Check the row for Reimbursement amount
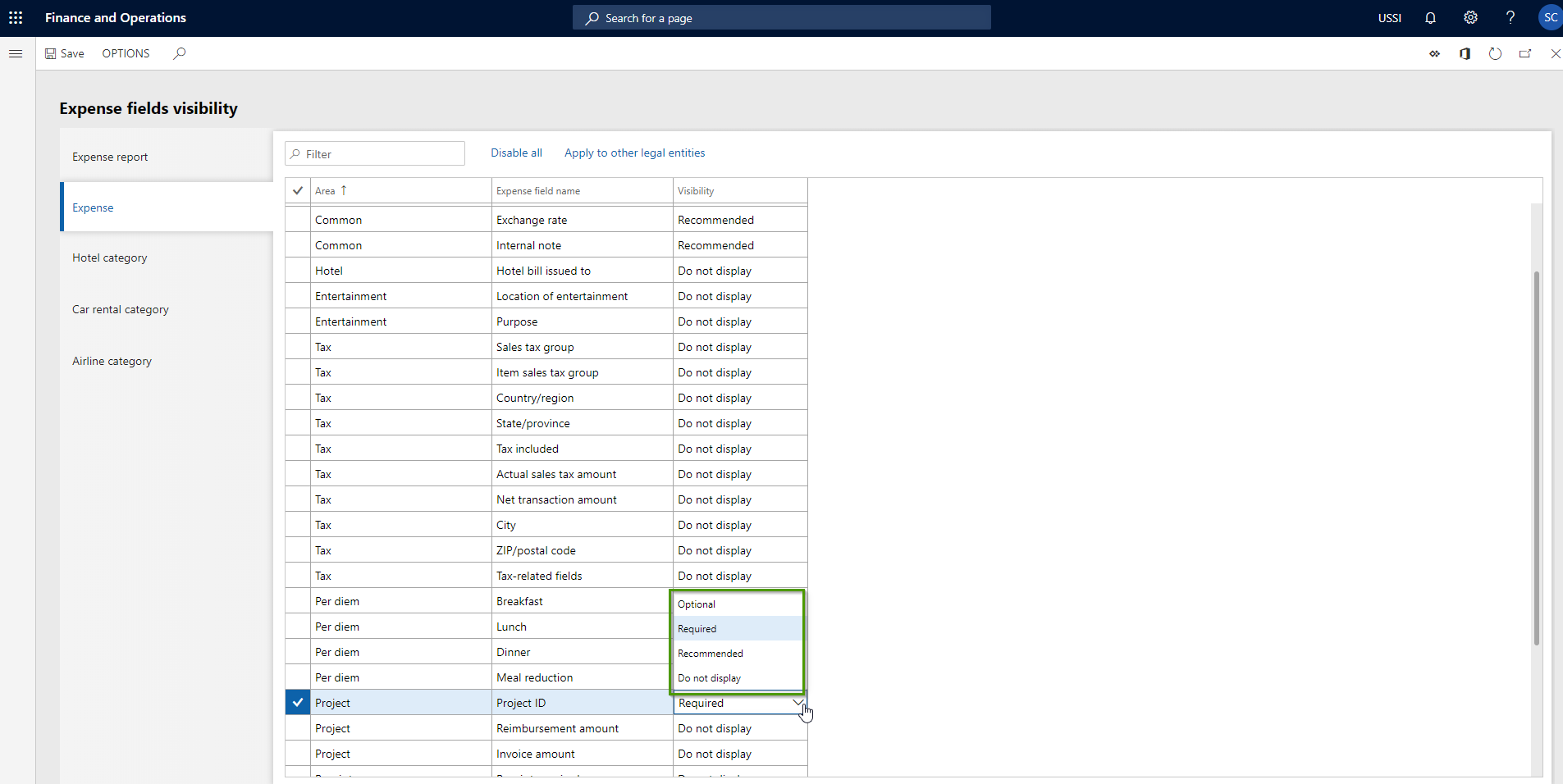This screenshot has width=1563, height=784. pyautogui.click(x=297, y=727)
